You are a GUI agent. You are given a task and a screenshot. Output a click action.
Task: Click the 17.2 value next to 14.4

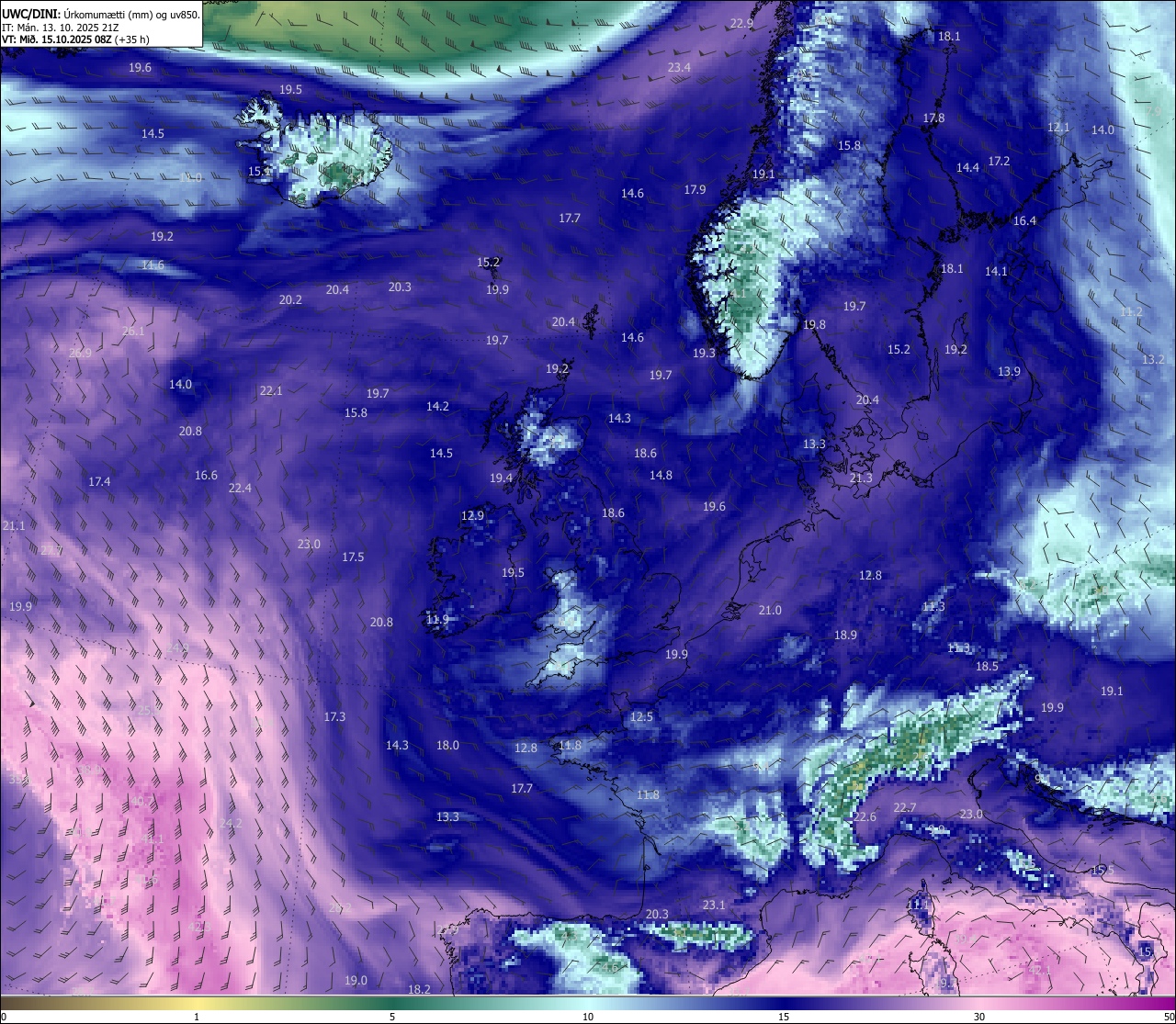(x=999, y=161)
